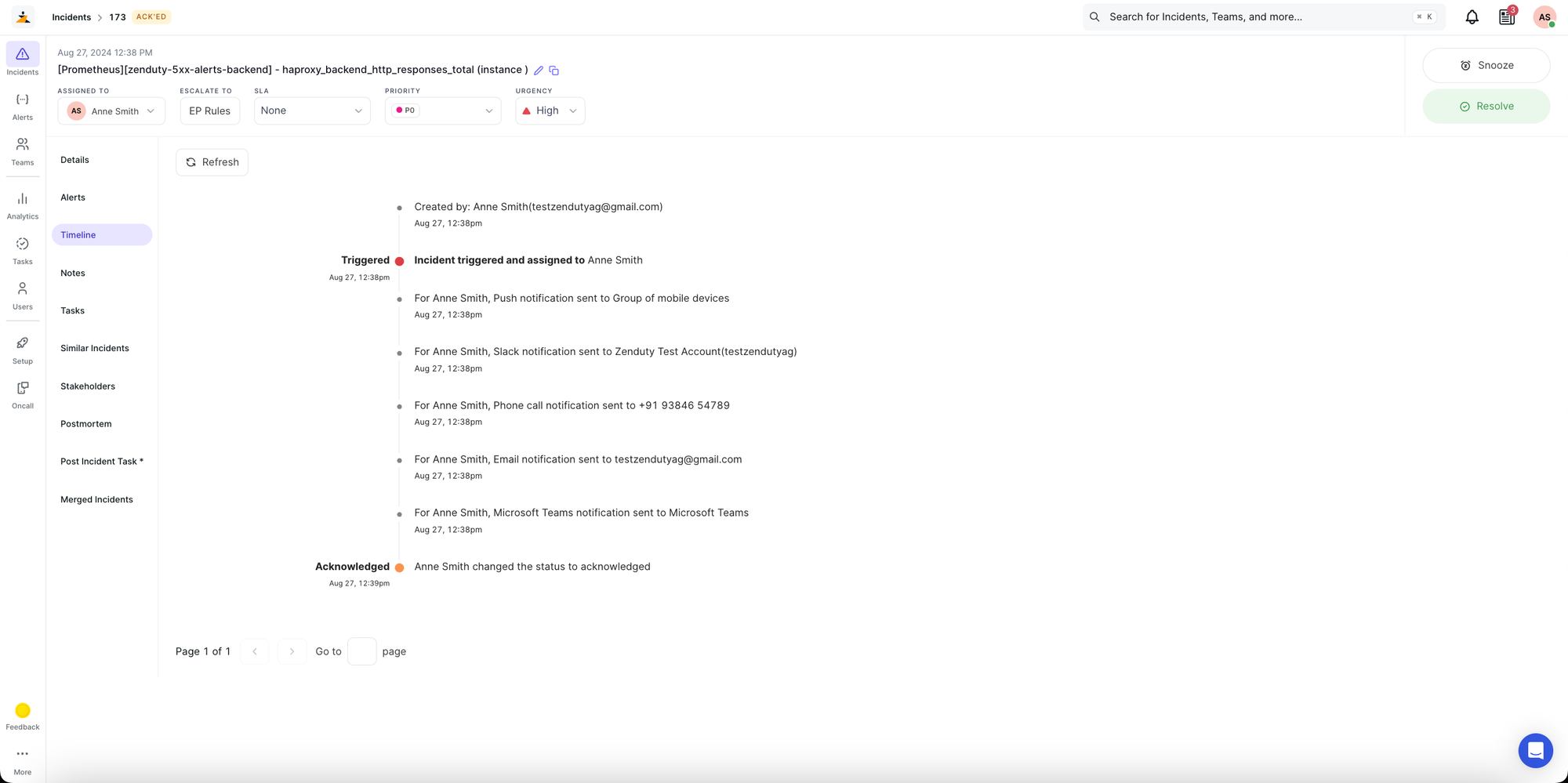This screenshot has height=783, width=1568.
Task: Click incident number 173 in breadcrumb
Action: [118, 17]
